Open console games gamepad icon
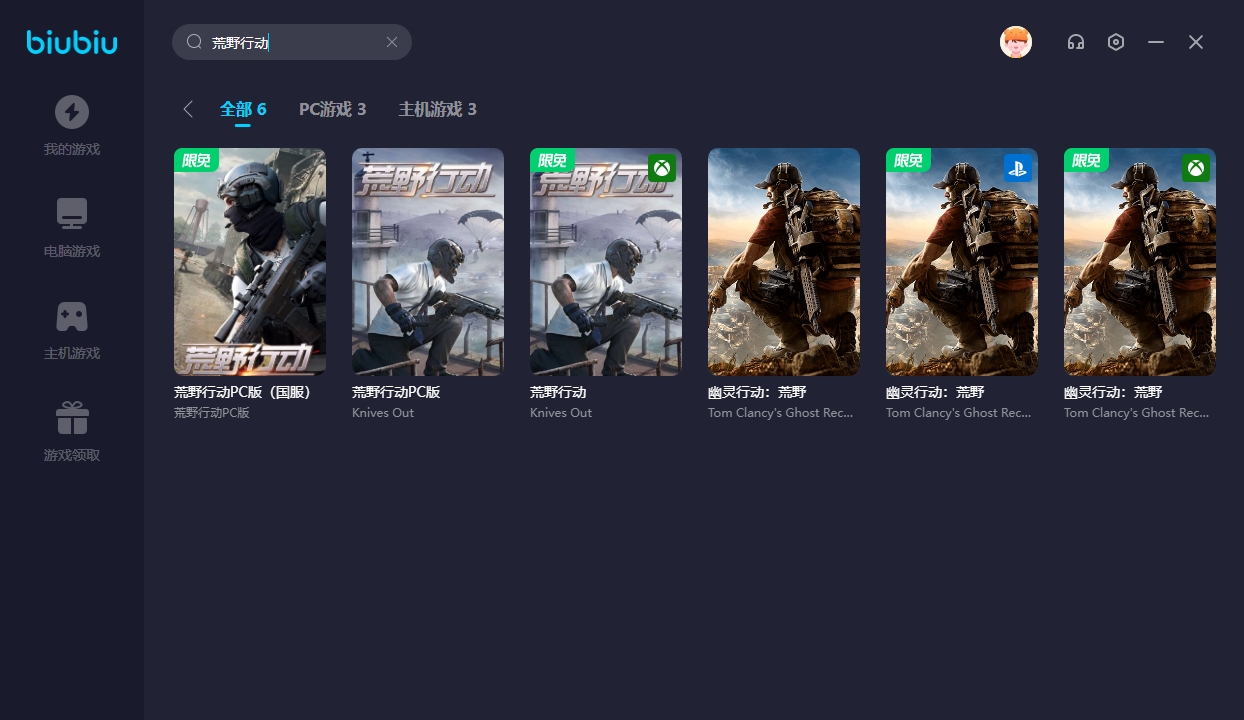The image size is (1244, 720). point(71,316)
